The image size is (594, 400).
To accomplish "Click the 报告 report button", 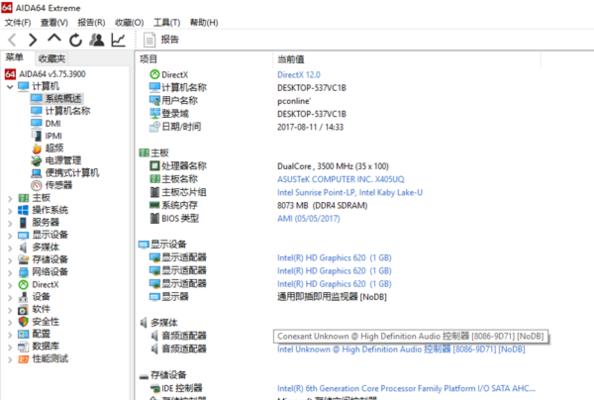I will pyautogui.click(x=161, y=40).
